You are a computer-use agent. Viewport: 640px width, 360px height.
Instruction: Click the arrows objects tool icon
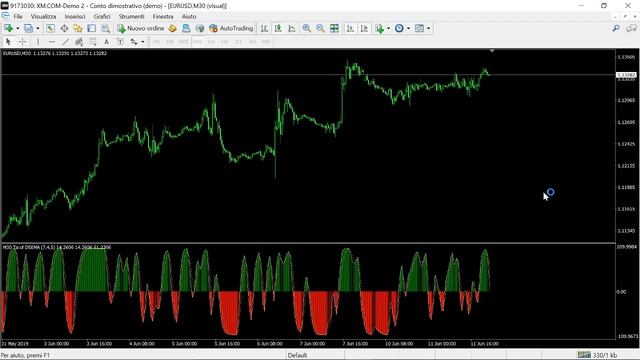tap(134, 42)
